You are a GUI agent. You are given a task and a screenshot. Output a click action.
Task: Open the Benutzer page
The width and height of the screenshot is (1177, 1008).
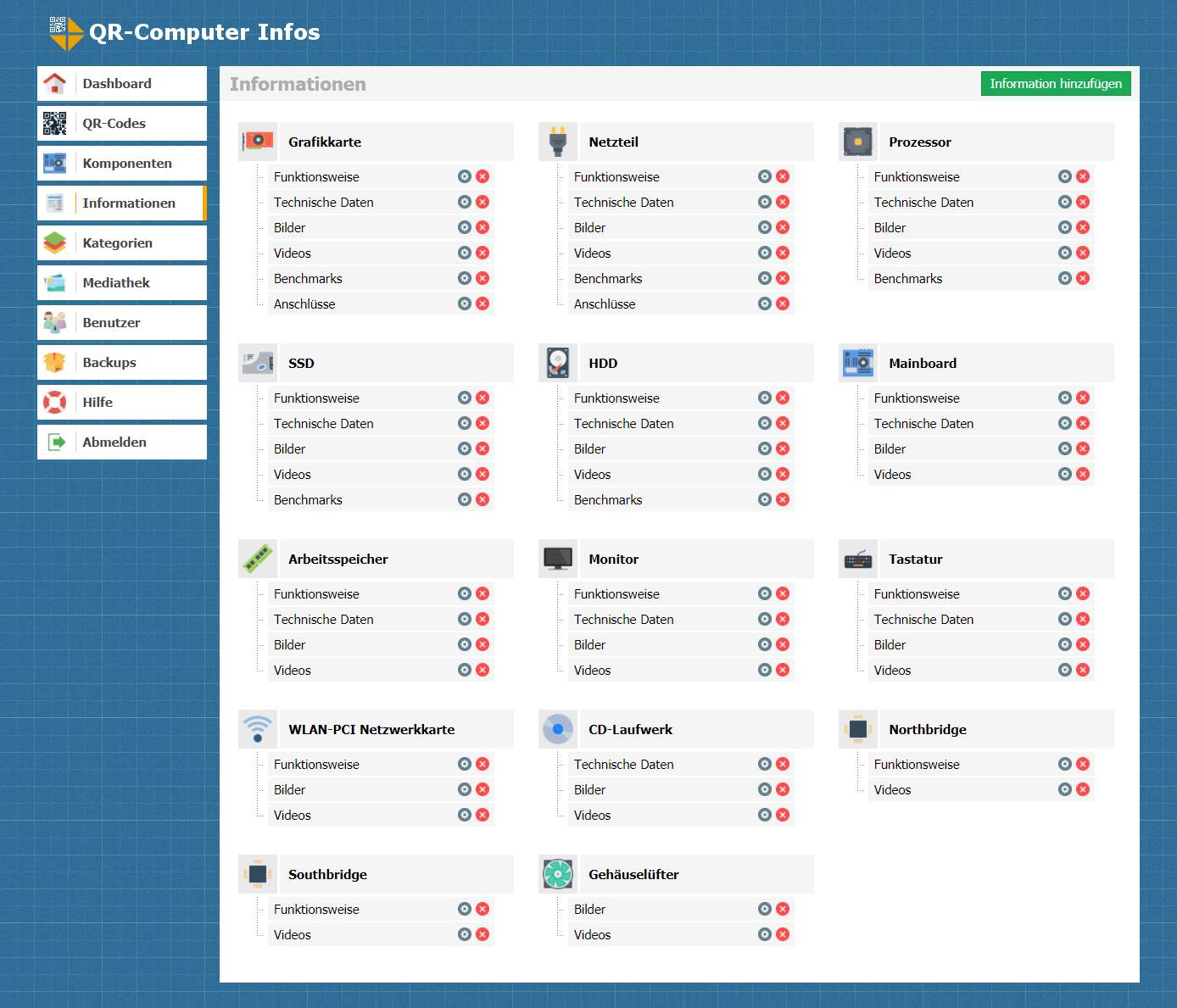coord(122,322)
